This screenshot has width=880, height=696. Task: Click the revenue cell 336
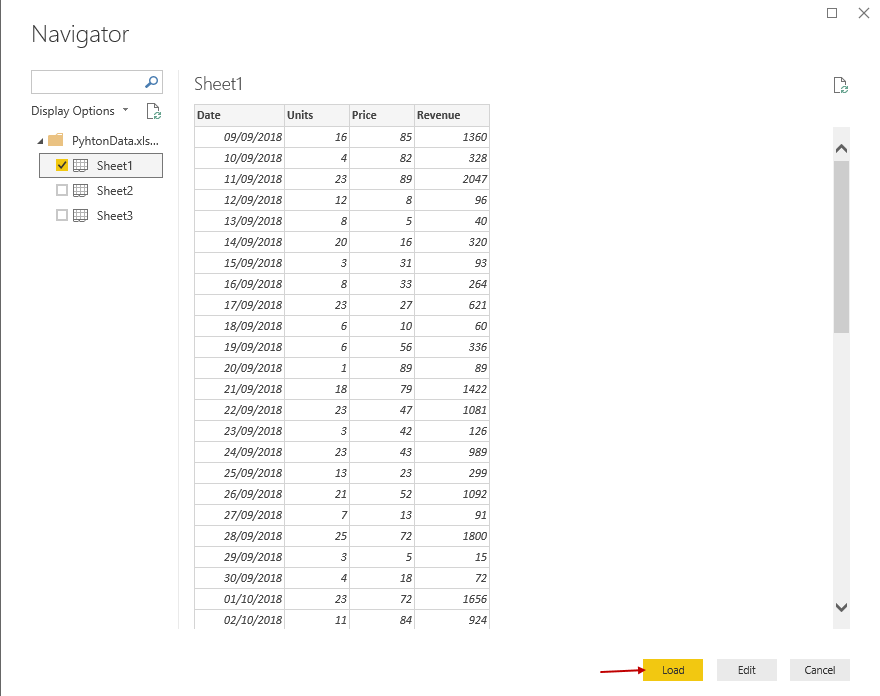tap(452, 347)
